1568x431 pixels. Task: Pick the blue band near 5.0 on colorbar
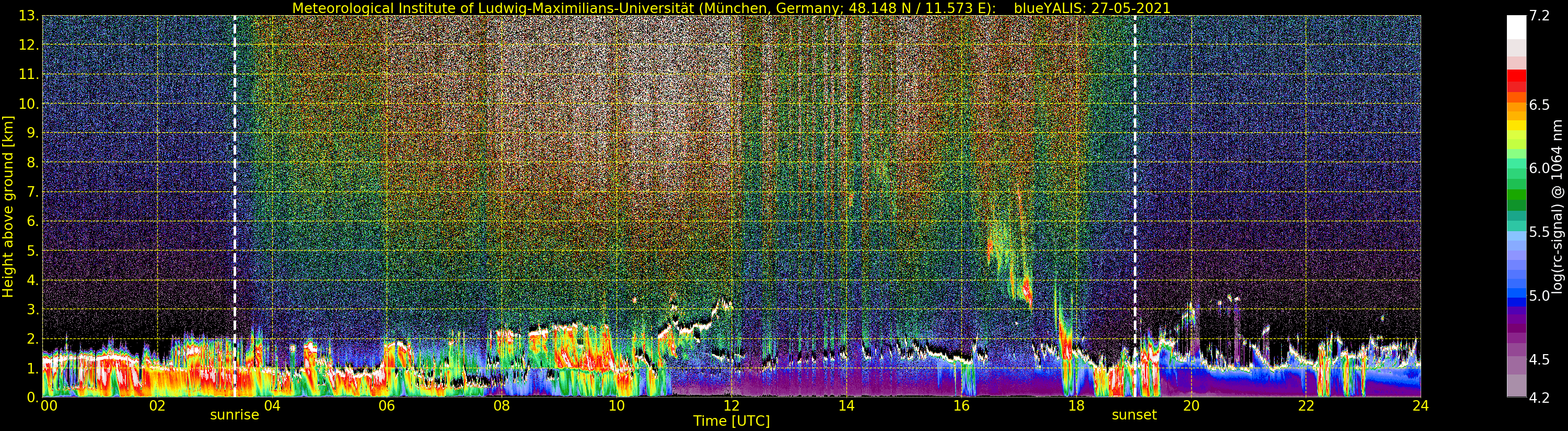coord(1516,296)
